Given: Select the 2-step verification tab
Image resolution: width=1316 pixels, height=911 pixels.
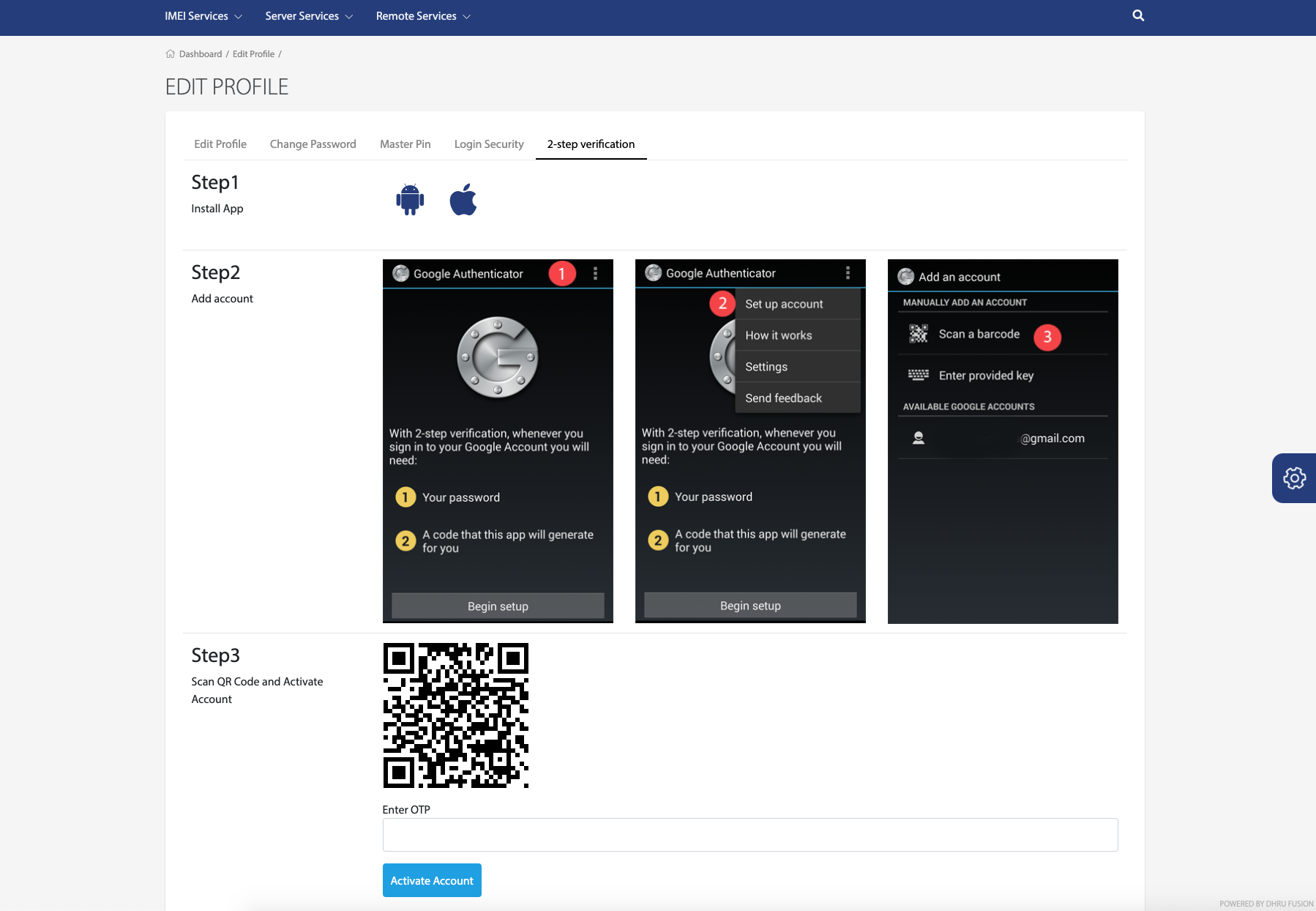Looking at the screenshot, I should pos(590,144).
